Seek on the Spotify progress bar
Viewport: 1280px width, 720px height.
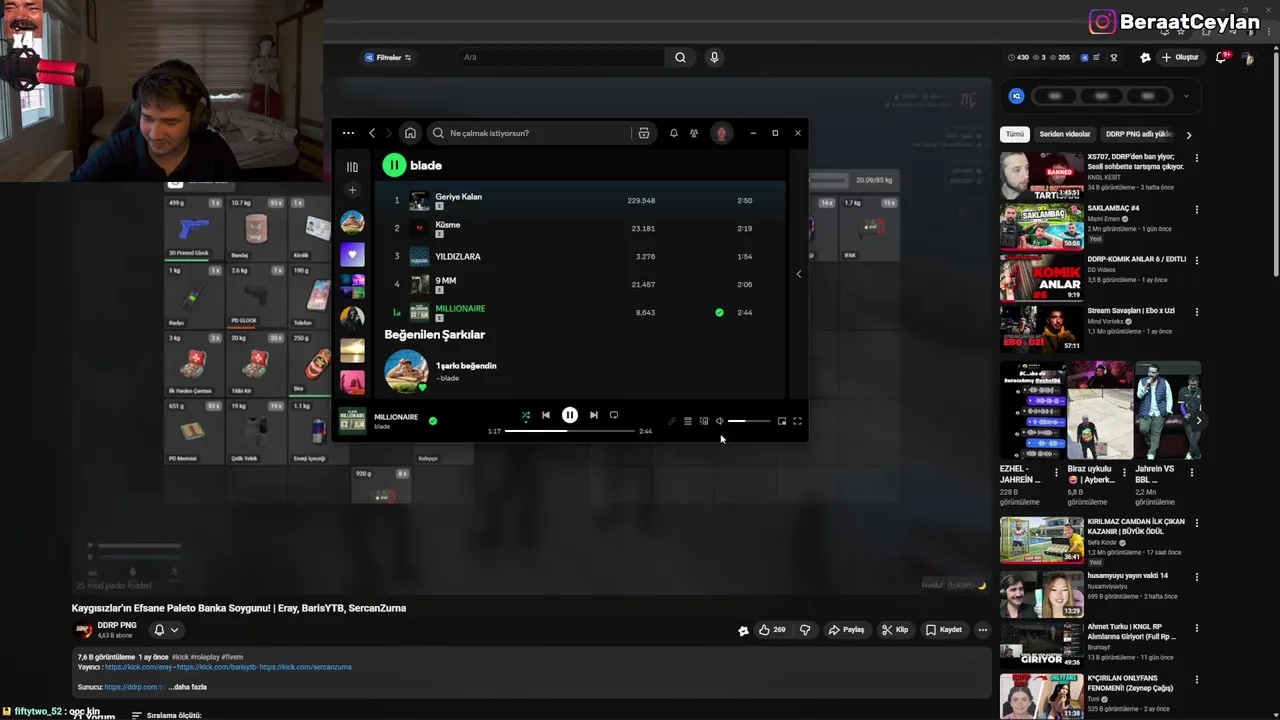click(x=570, y=431)
